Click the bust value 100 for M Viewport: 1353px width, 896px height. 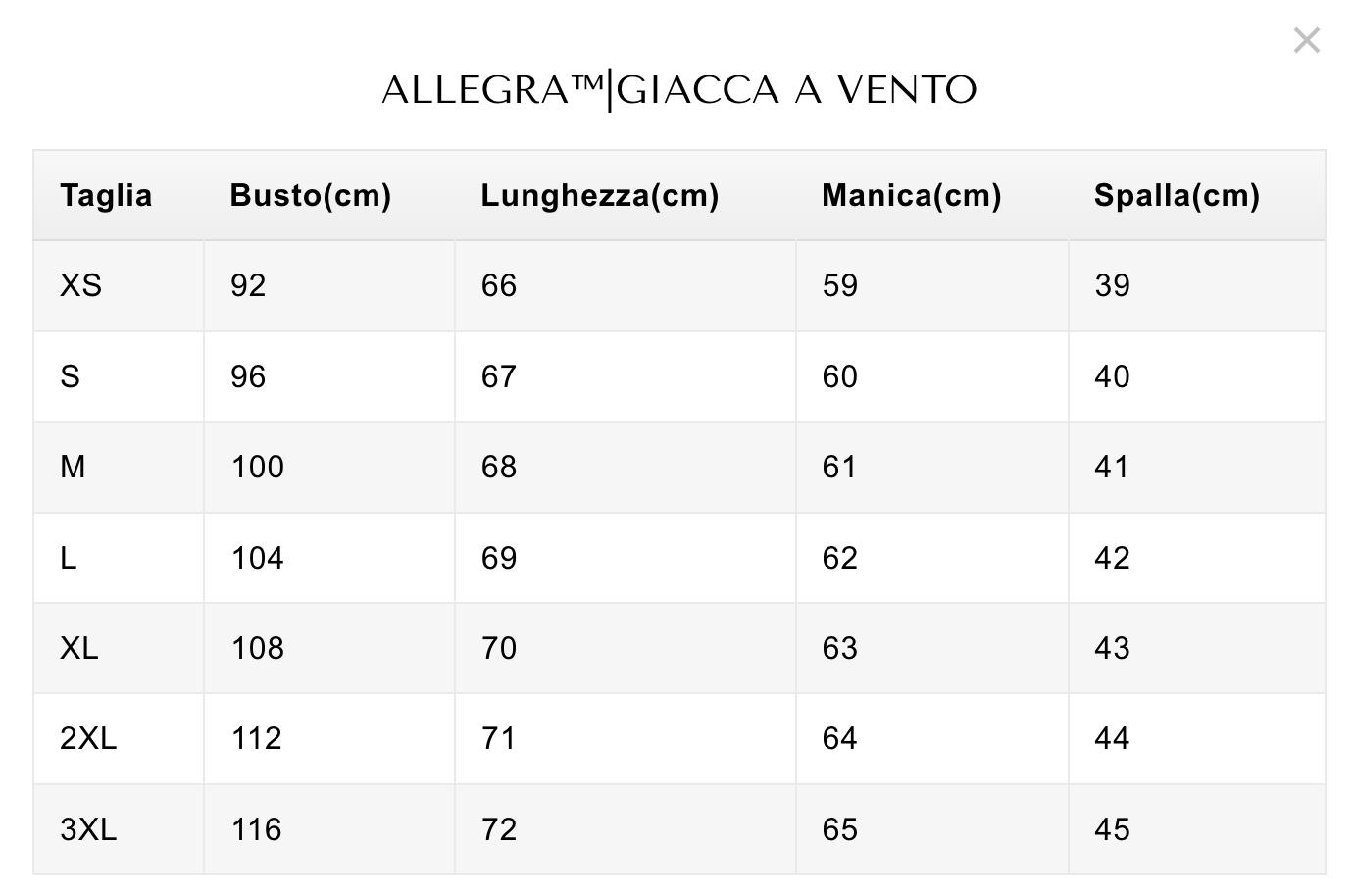(x=257, y=467)
